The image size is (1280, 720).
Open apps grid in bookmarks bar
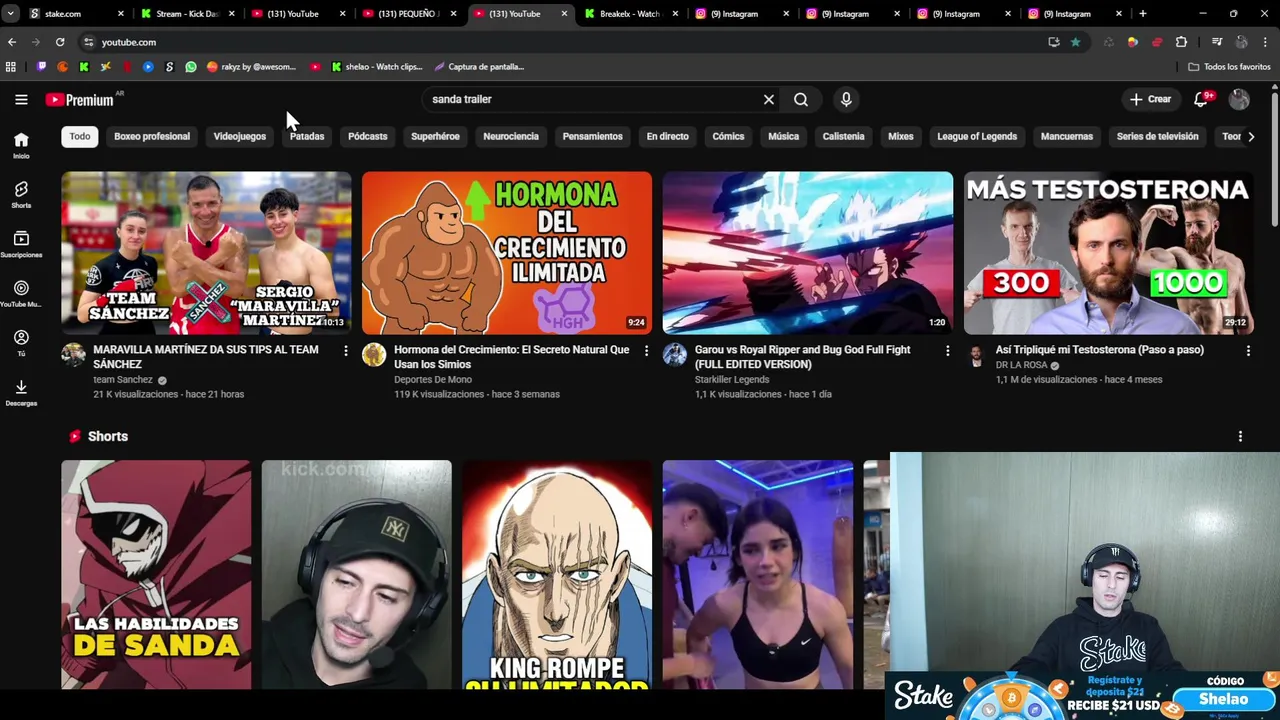[11, 67]
